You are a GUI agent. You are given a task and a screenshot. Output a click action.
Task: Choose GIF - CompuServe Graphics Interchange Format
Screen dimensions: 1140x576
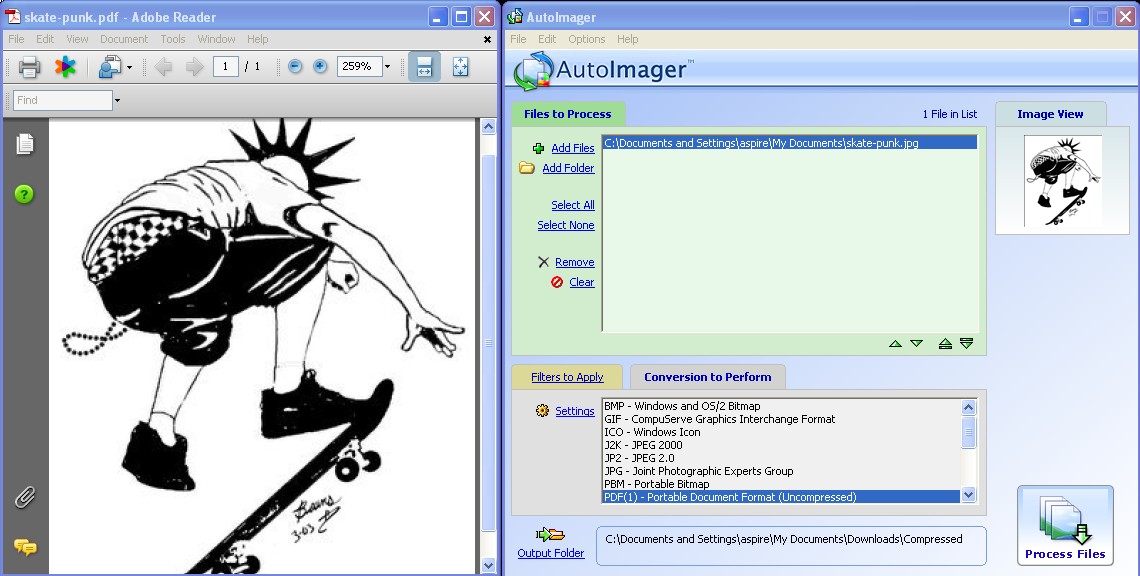click(782, 419)
